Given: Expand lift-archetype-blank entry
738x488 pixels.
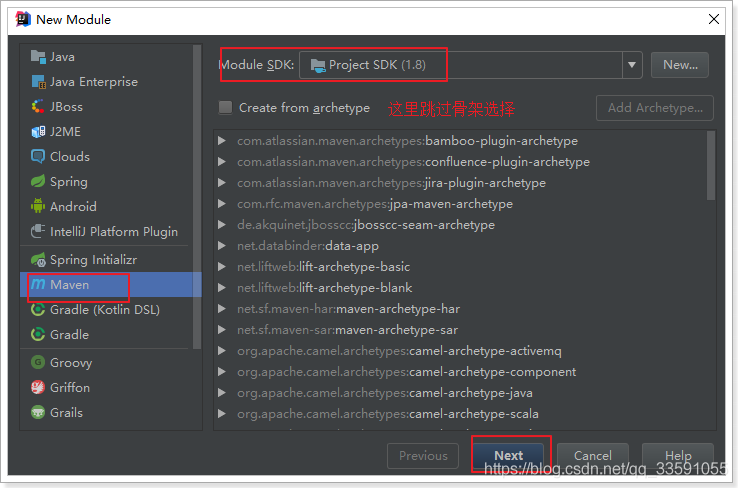Looking at the screenshot, I should [x=222, y=288].
